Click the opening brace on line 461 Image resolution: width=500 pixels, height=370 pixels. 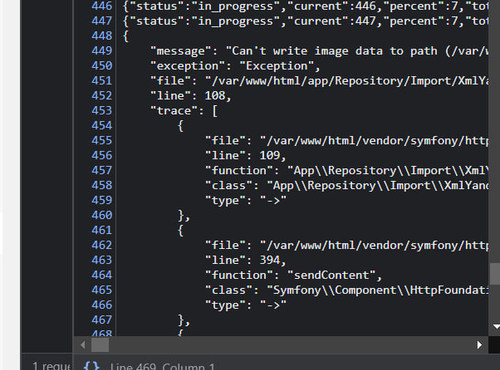pyautogui.click(x=180, y=231)
